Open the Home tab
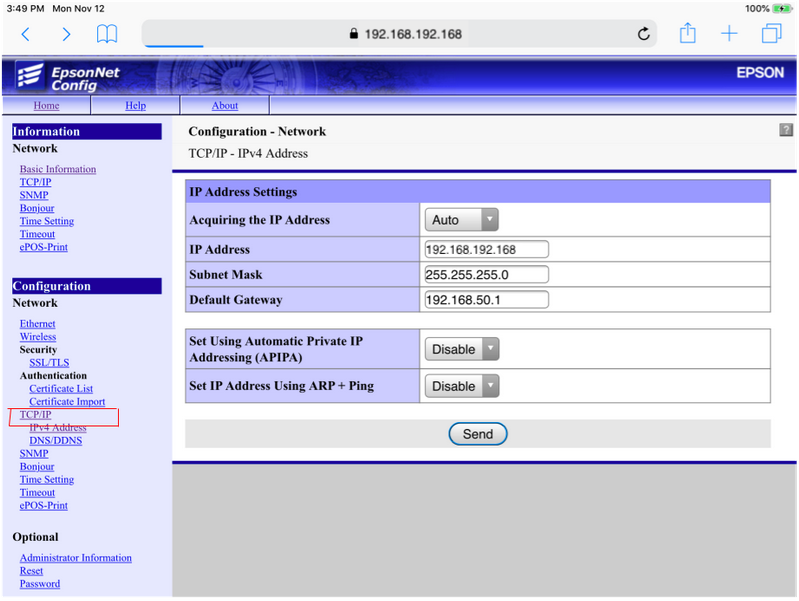This screenshot has height=601, width=799. tap(46, 106)
